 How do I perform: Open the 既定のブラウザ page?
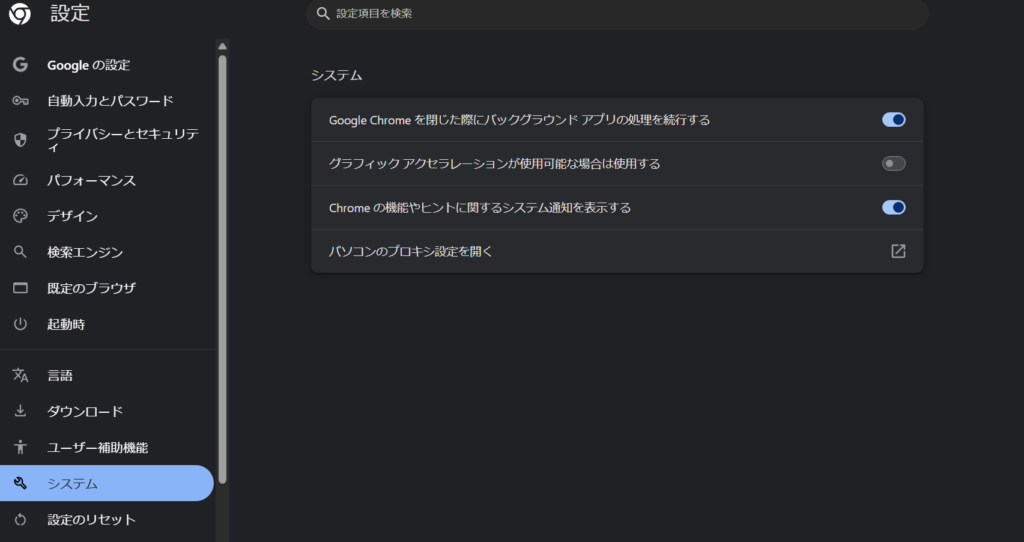pos(107,288)
